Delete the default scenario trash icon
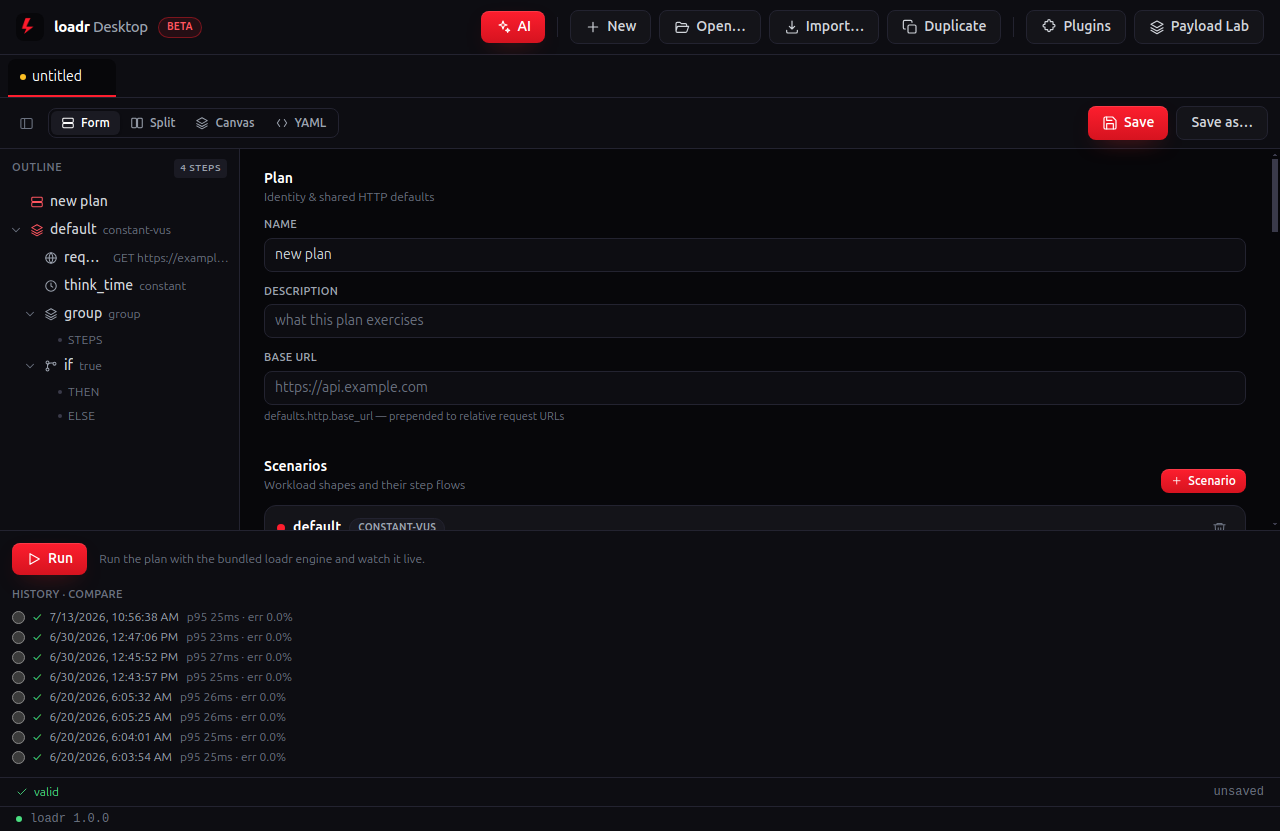The width and height of the screenshot is (1280, 831). coord(1219,526)
